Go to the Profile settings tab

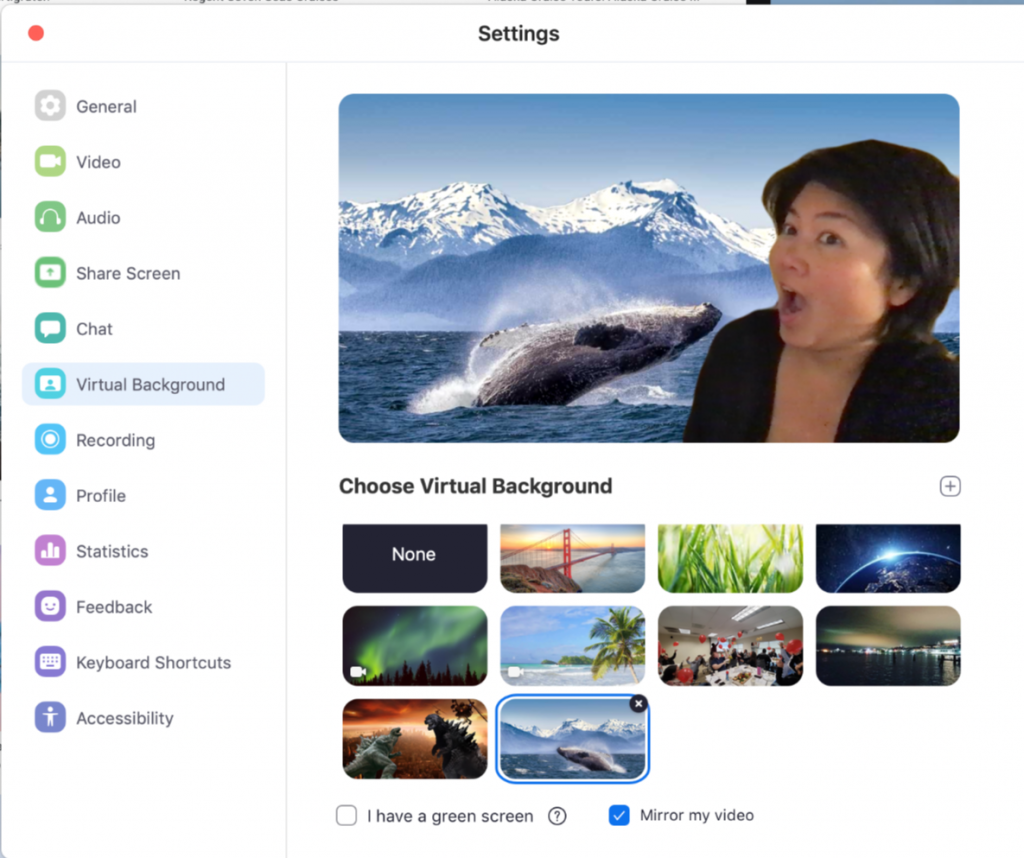101,496
